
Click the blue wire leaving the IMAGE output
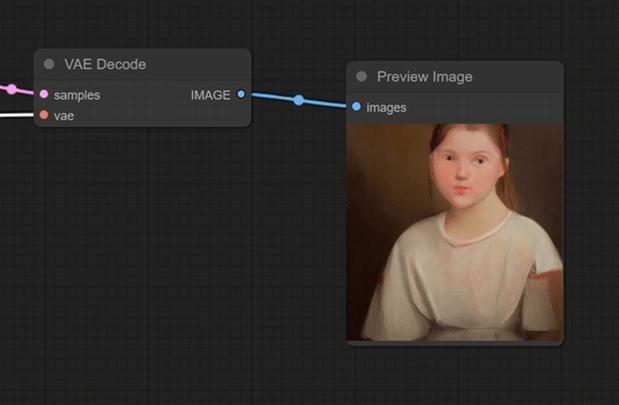click(x=270, y=97)
